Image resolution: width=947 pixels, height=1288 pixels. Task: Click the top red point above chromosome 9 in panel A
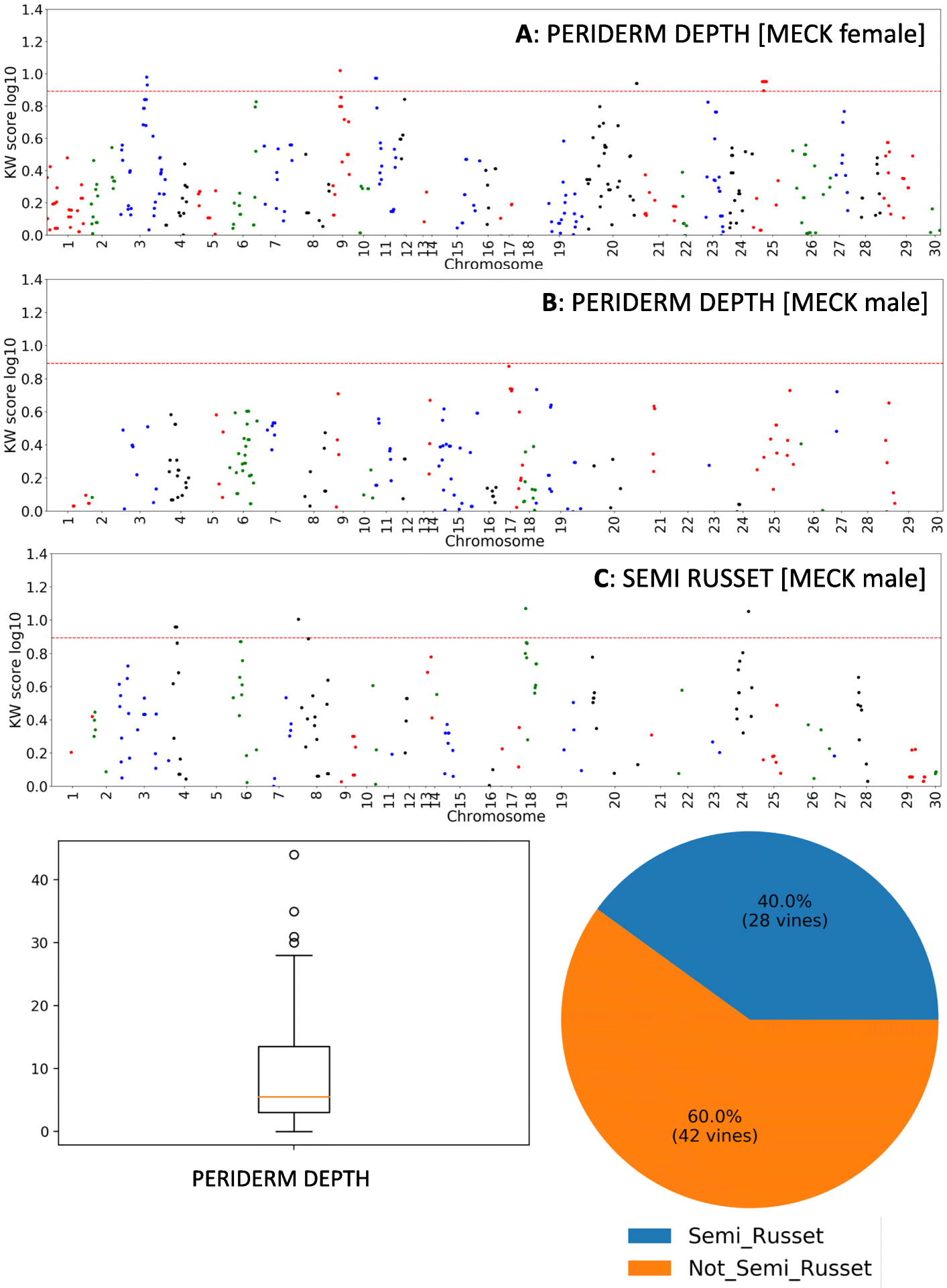pos(340,70)
